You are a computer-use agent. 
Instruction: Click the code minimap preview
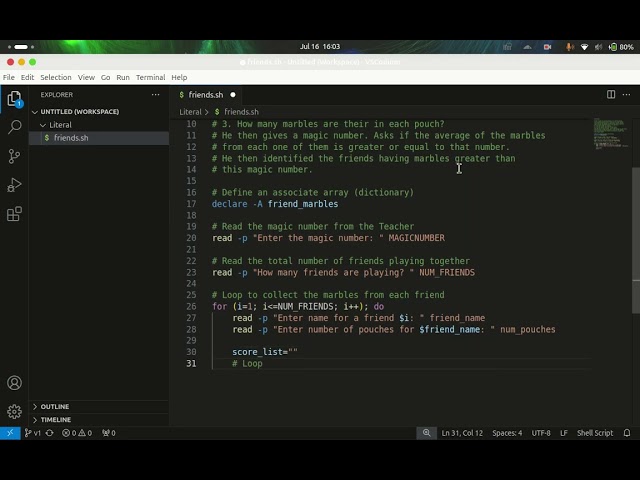click(610, 134)
